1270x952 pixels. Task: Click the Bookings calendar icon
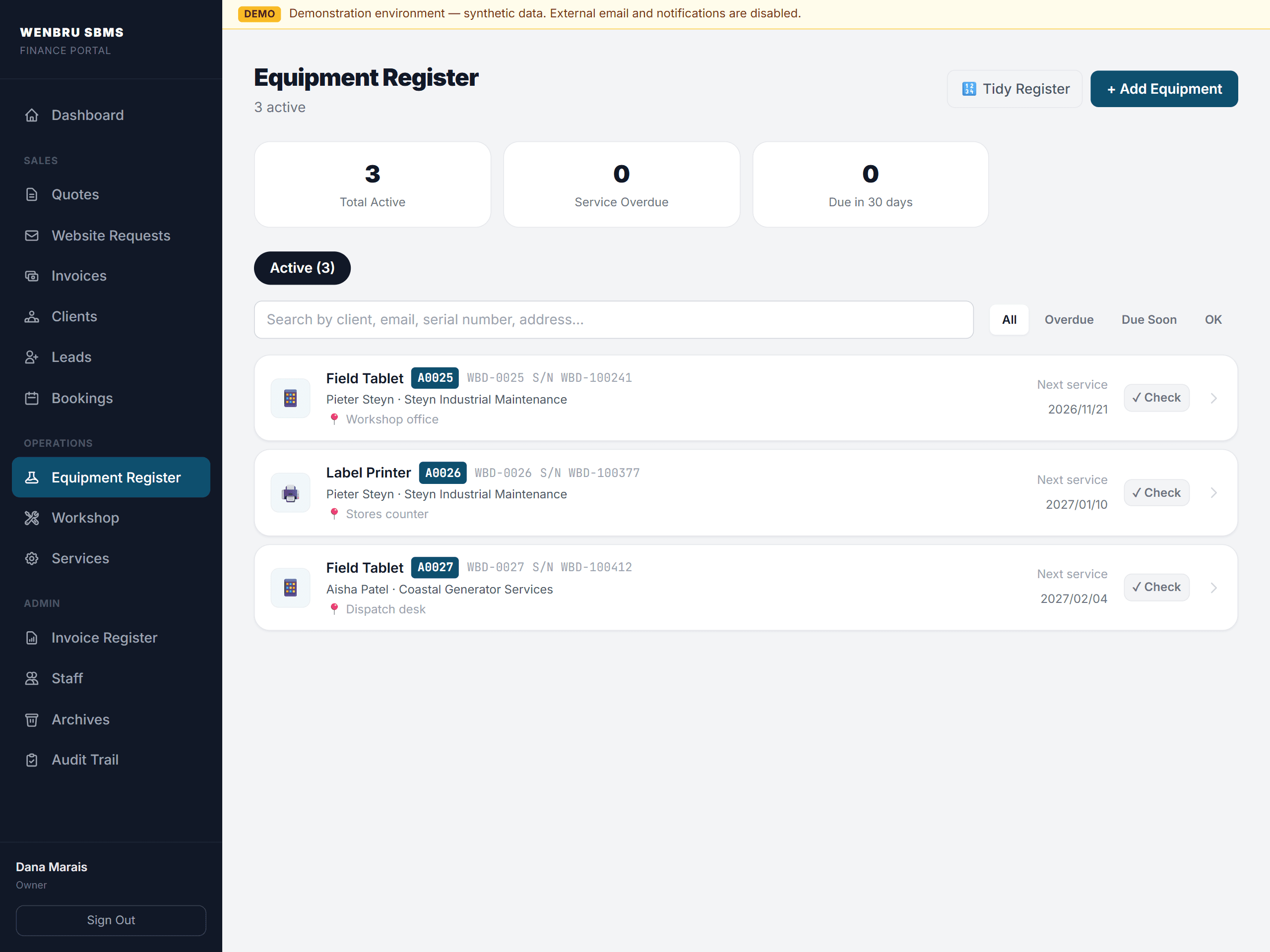coord(32,398)
